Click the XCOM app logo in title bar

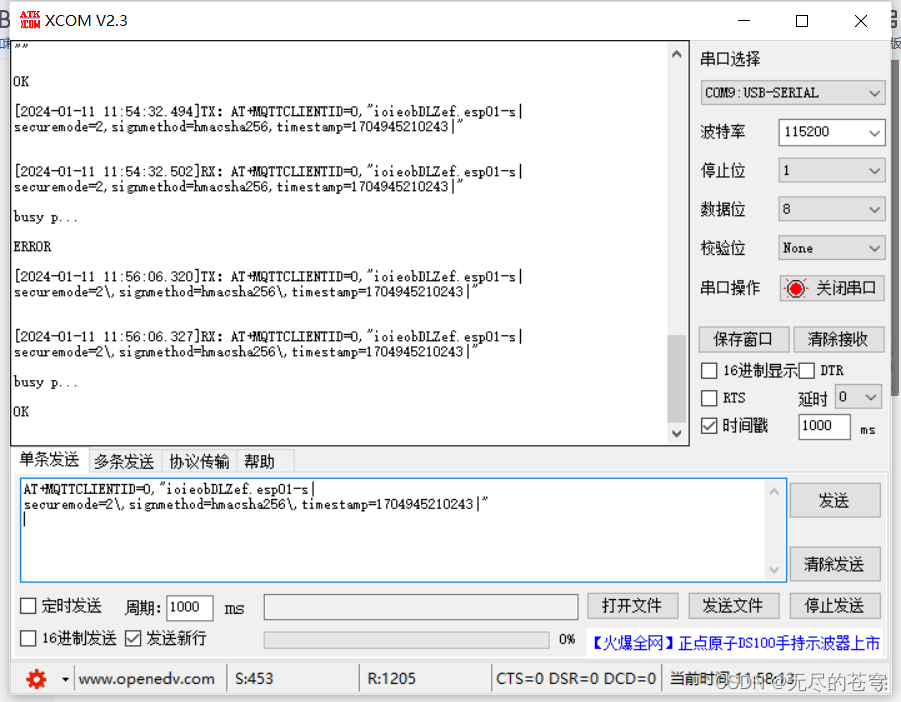pos(30,20)
